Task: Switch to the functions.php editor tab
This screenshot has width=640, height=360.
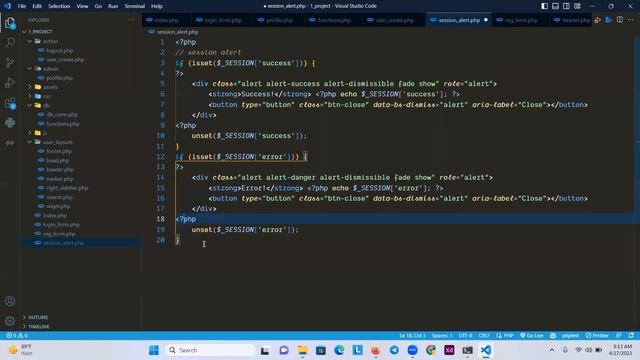Action: tap(334, 20)
